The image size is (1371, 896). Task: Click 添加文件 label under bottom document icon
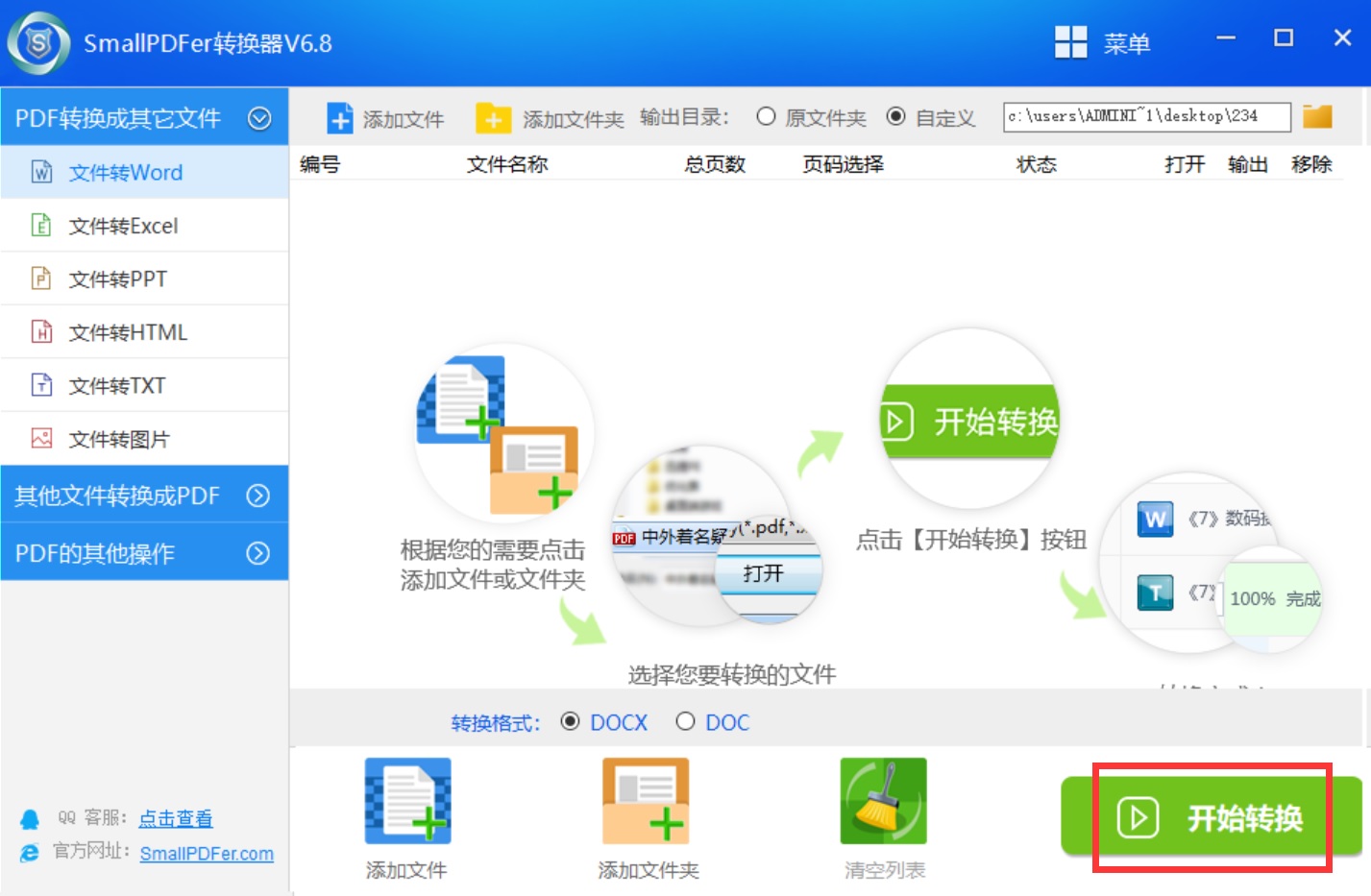pyautogui.click(x=406, y=870)
